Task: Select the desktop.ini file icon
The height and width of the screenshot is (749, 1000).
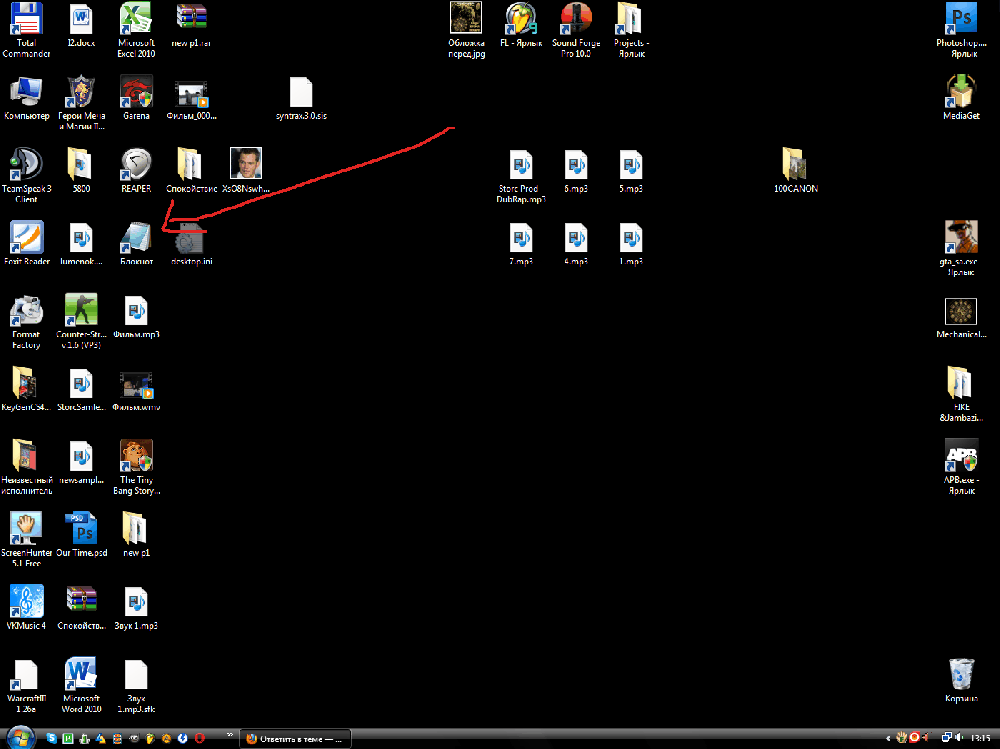Action: 190,240
